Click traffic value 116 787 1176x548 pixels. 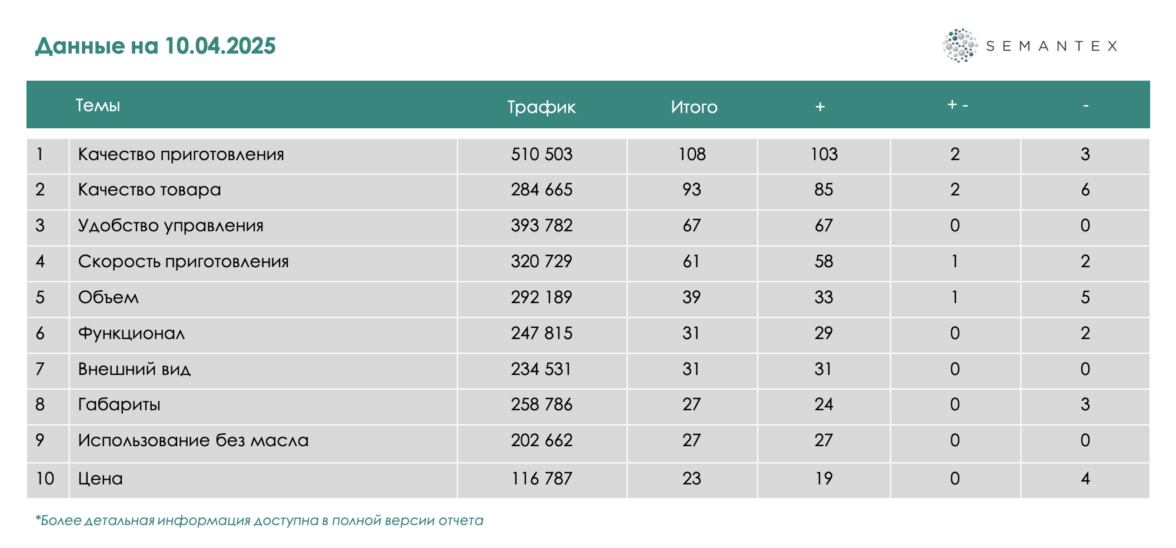[x=541, y=479]
